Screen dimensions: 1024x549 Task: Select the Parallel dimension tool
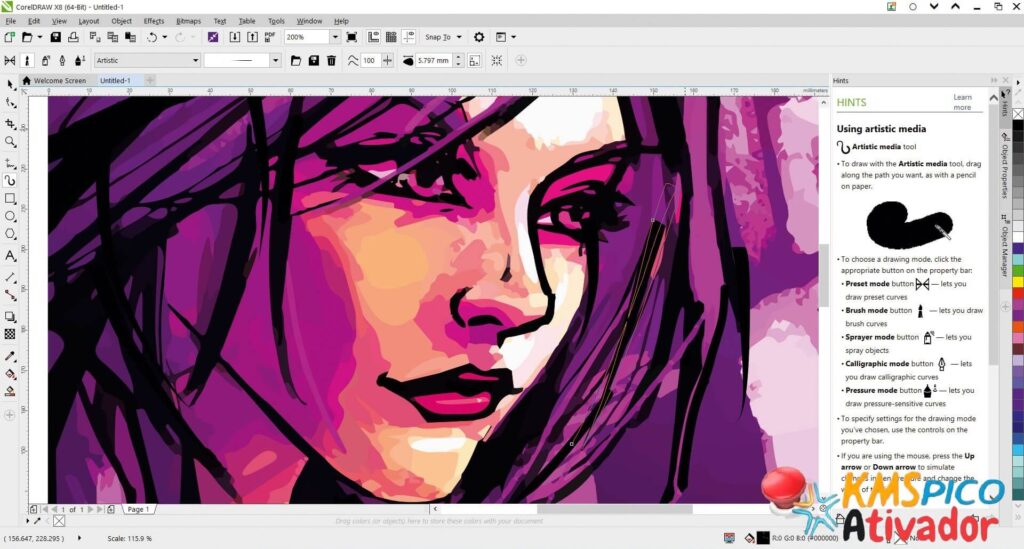click(x=10, y=277)
